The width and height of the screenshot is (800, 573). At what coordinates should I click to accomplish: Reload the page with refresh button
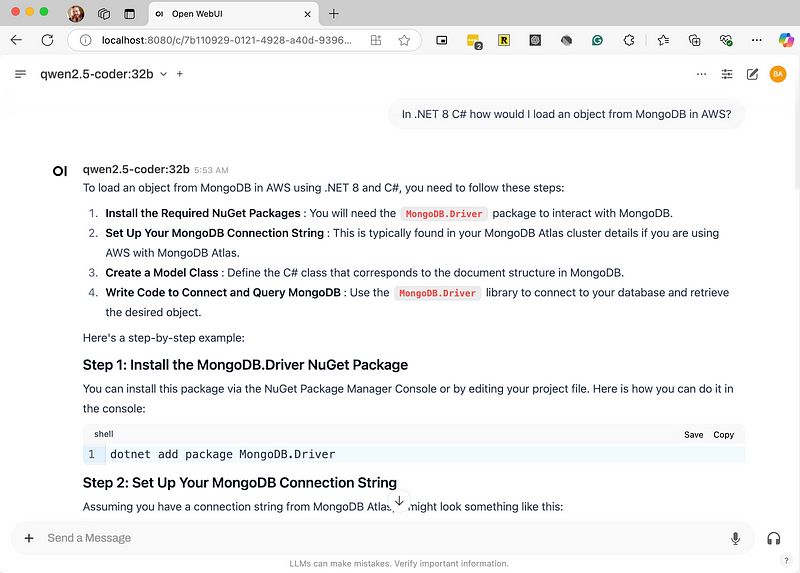click(x=47, y=41)
